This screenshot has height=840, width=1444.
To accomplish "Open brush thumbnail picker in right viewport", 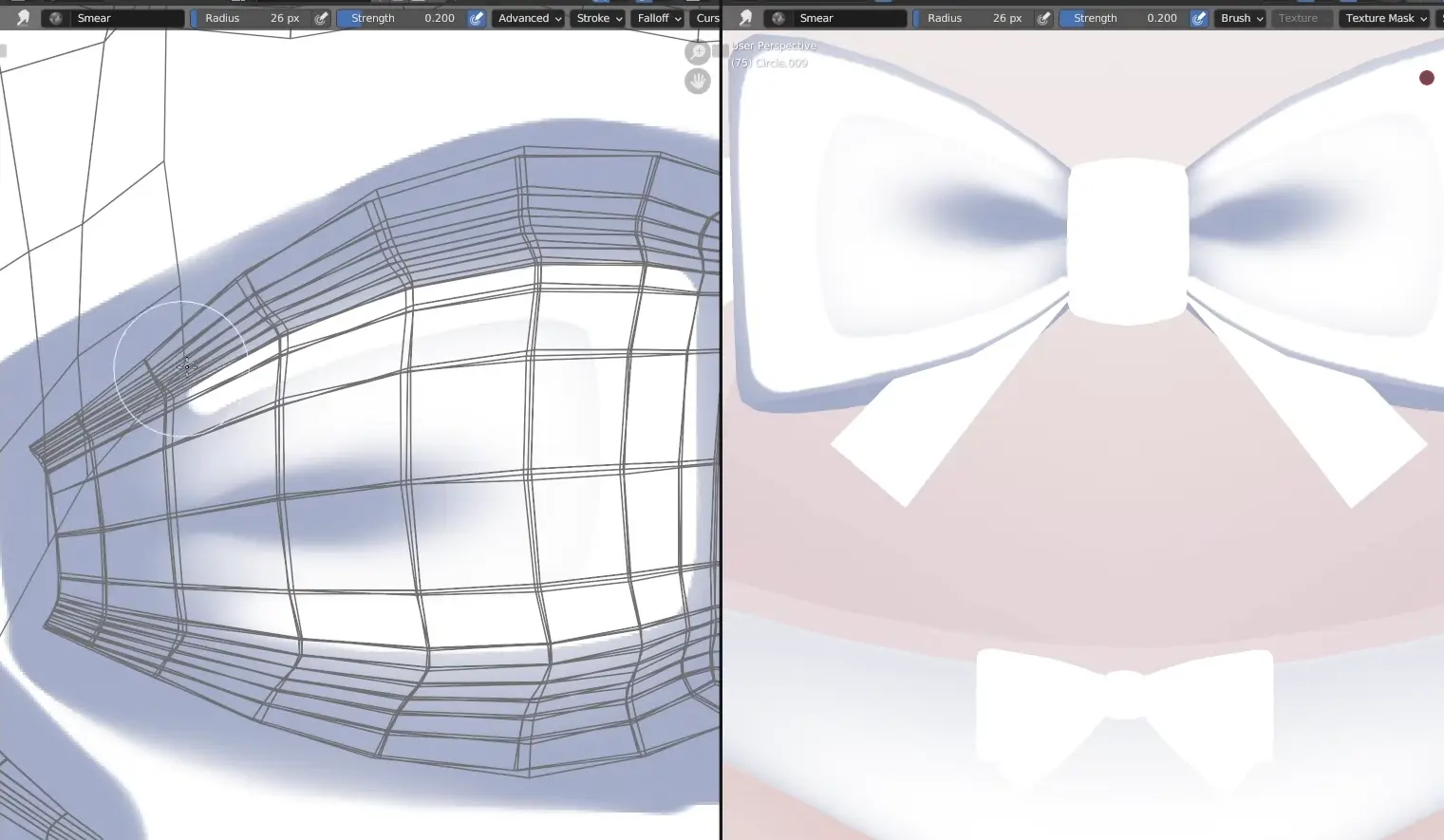I will pyautogui.click(x=778, y=18).
